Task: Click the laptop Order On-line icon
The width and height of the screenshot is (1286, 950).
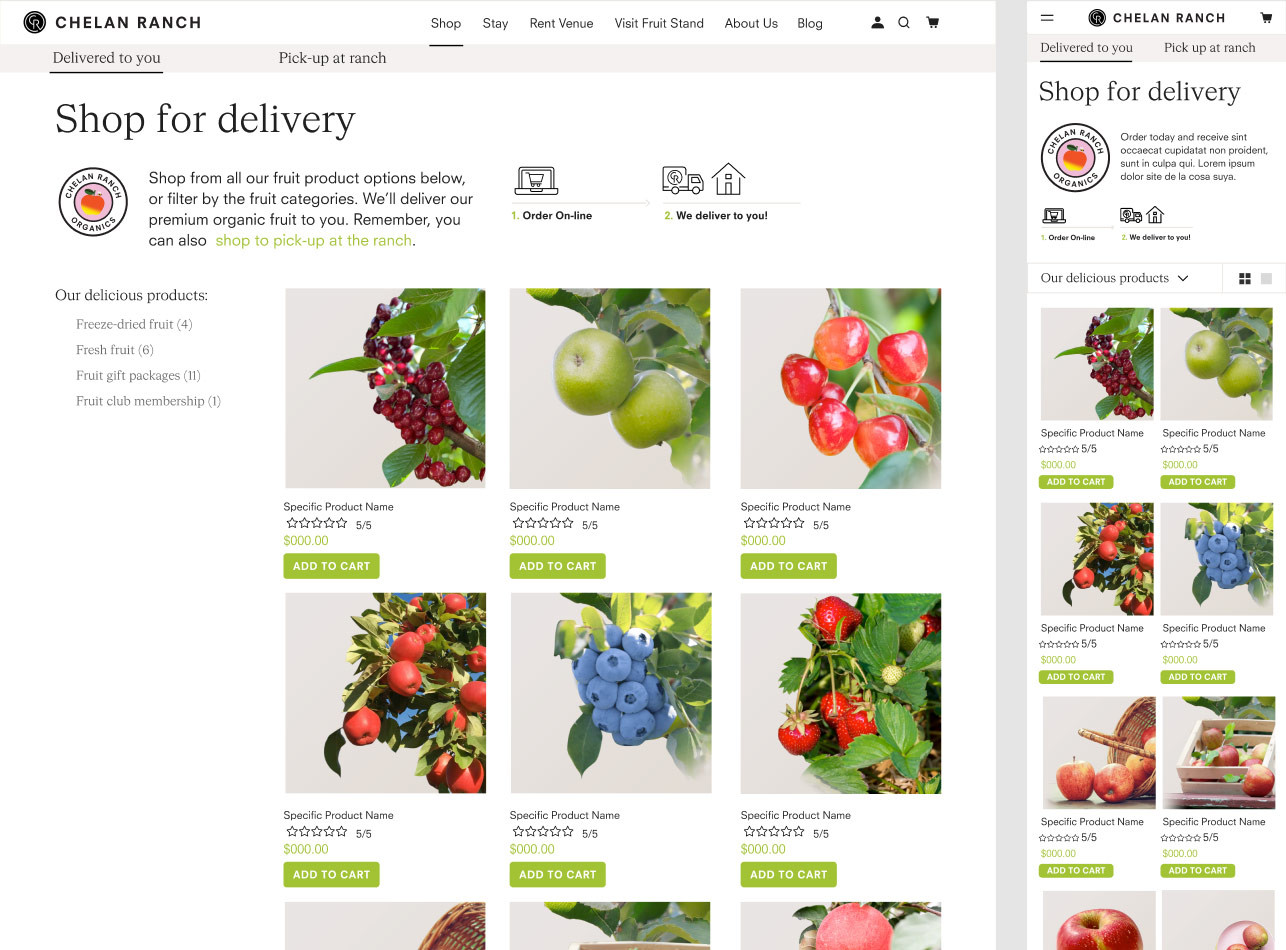Action: click(536, 180)
